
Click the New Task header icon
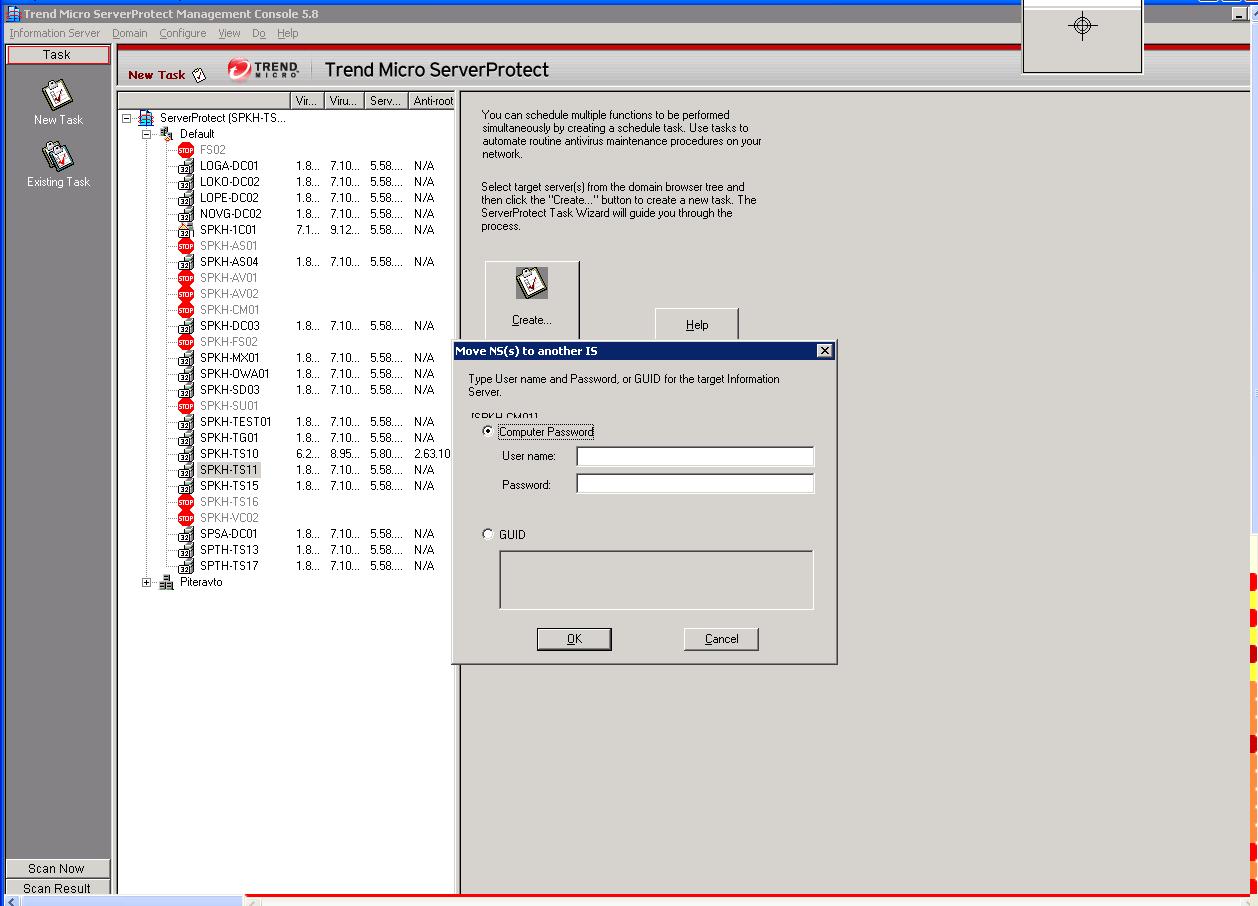199,75
